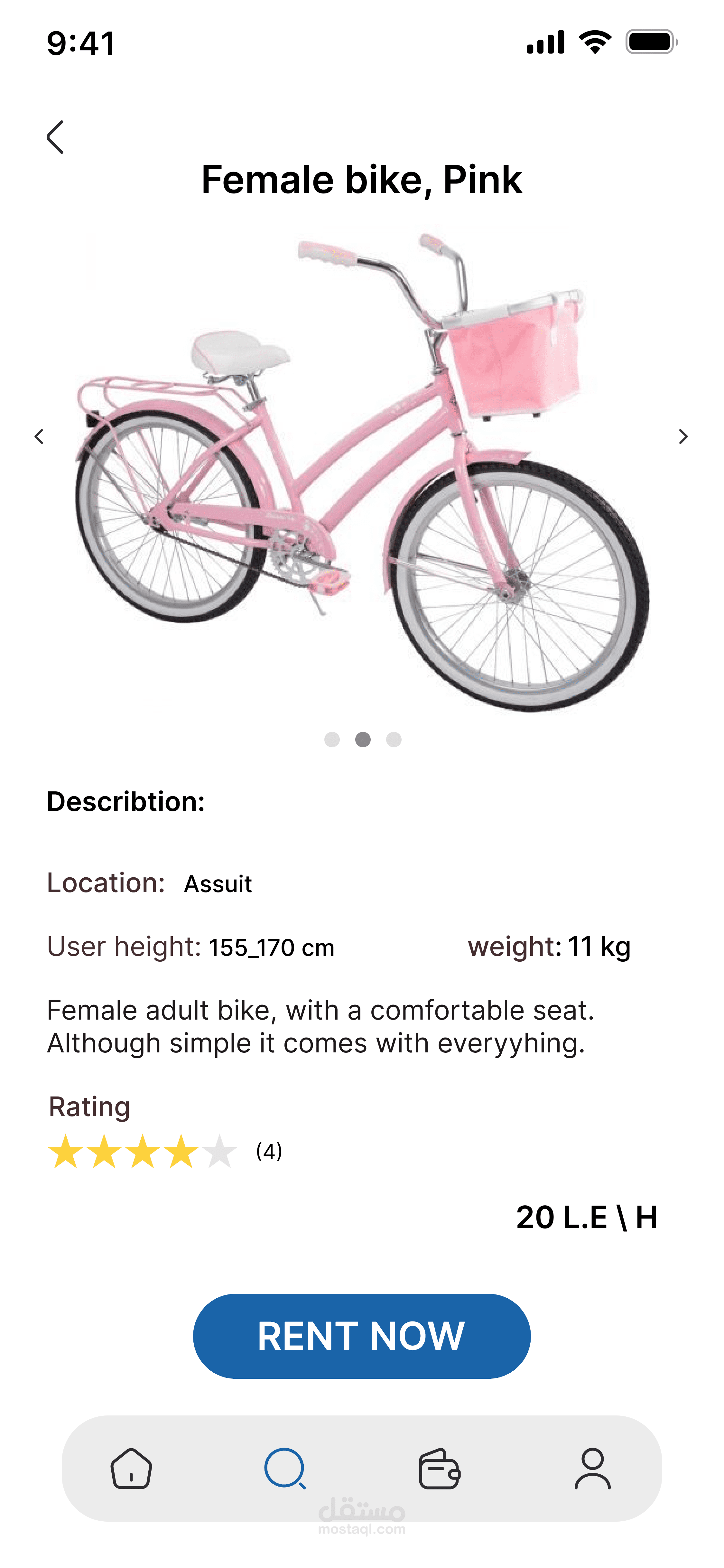Tap the Assuit location text
This screenshot has height=1568, width=724.
click(x=218, y=884)
